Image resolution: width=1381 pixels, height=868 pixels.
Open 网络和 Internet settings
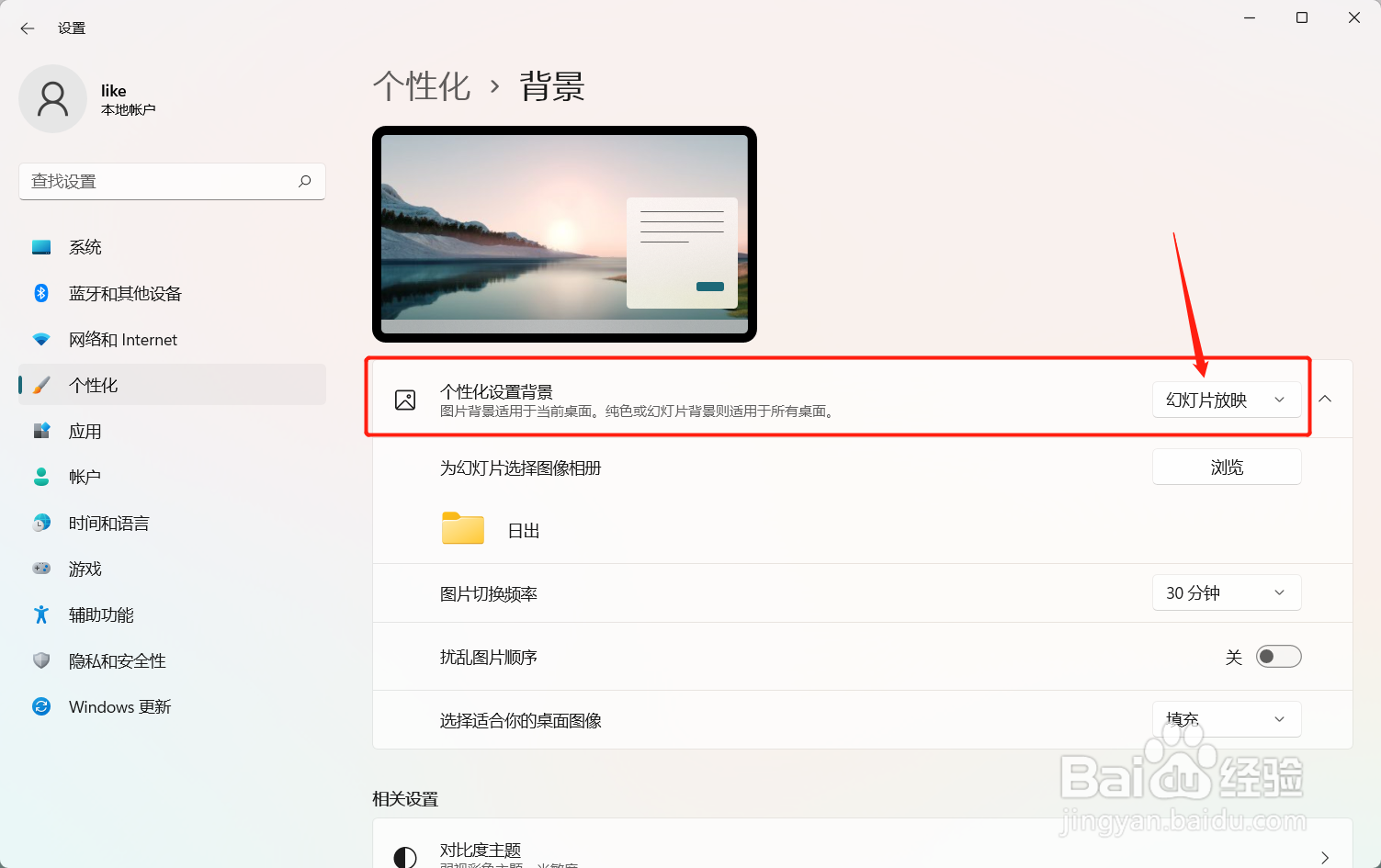[x=172, y=339]
